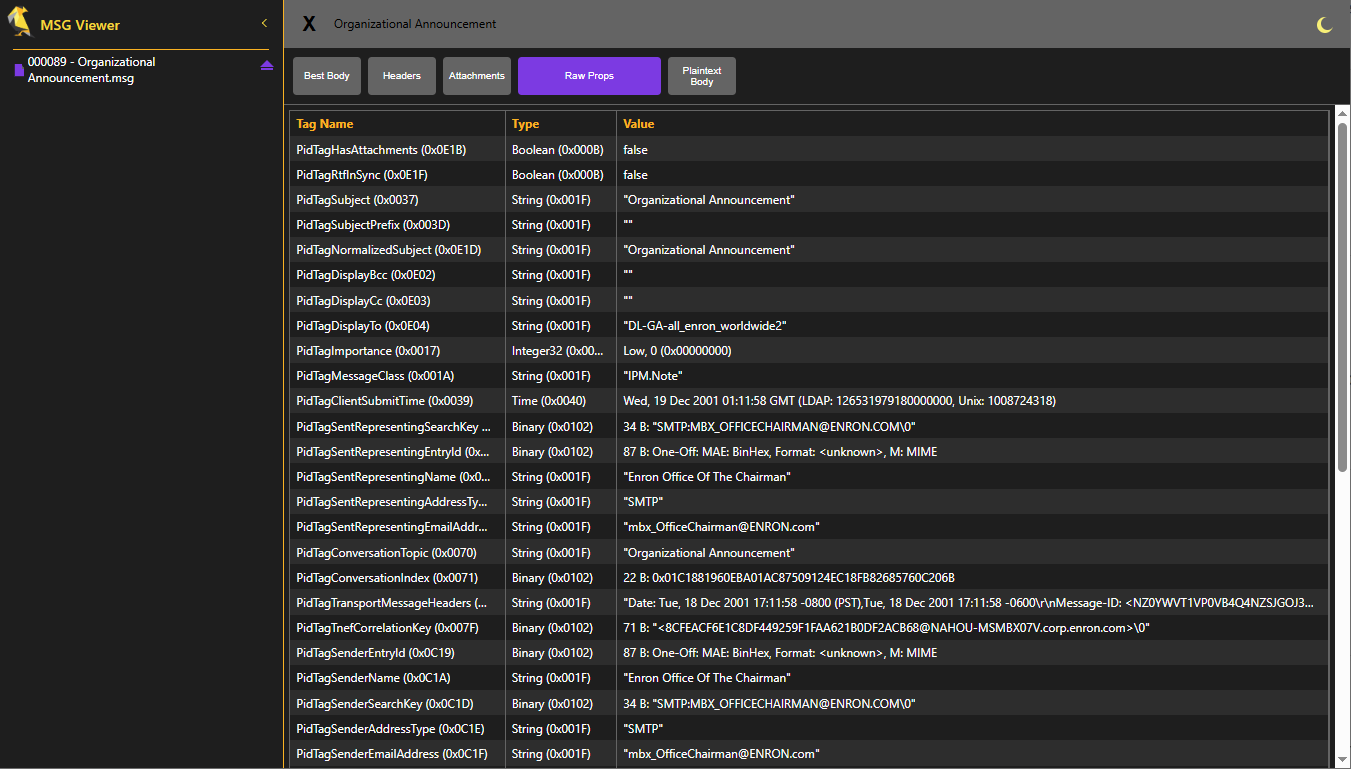Open the Best Body tab
This screenshot has height=769, width=1351.
327,76
